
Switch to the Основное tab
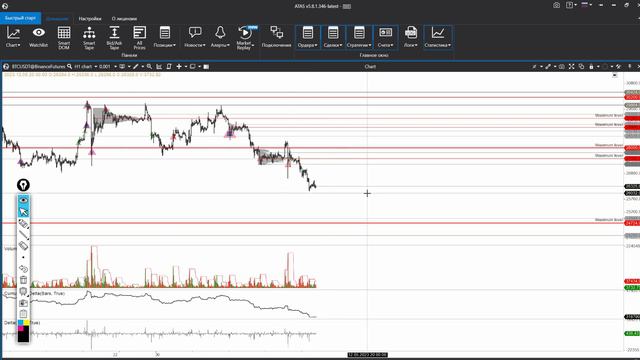[x=57, y=19]
